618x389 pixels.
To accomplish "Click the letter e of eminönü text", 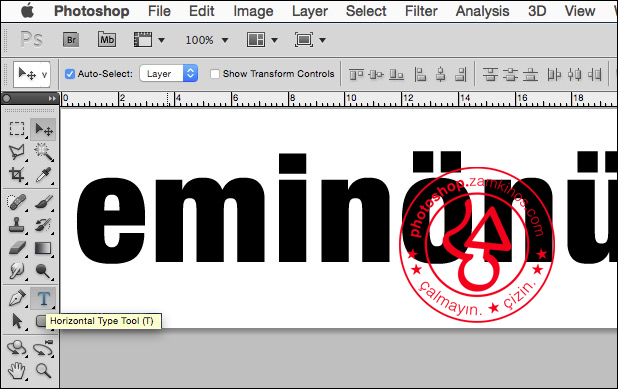I will [110, 220].
